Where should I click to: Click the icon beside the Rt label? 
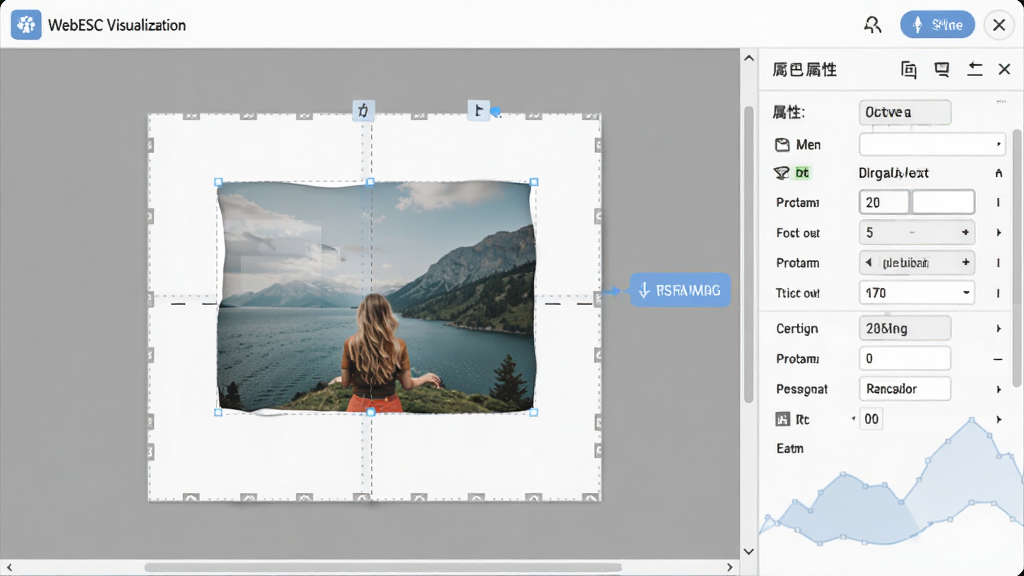click(782, 419)
